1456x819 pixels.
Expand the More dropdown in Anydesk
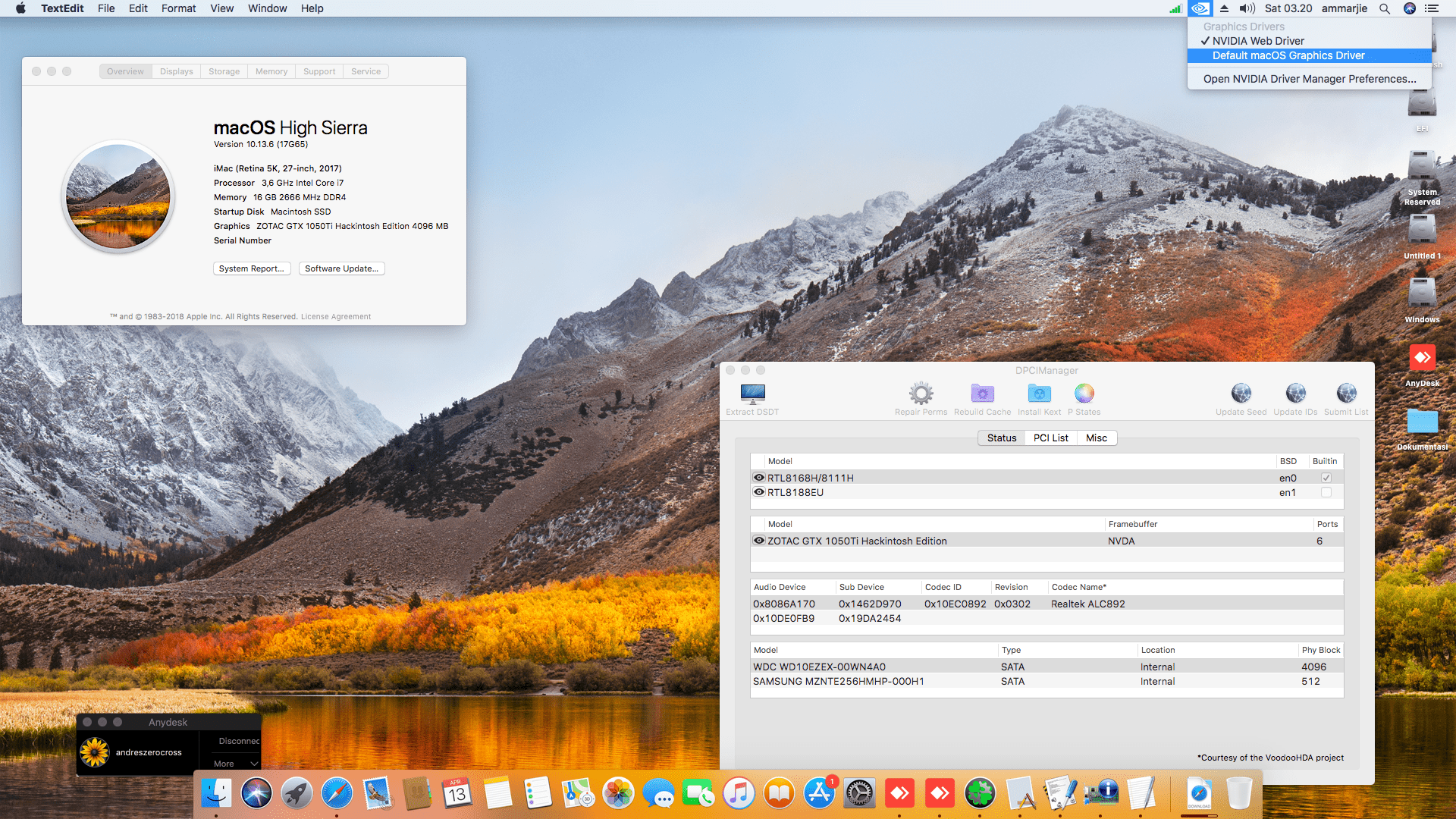point(235,764)
